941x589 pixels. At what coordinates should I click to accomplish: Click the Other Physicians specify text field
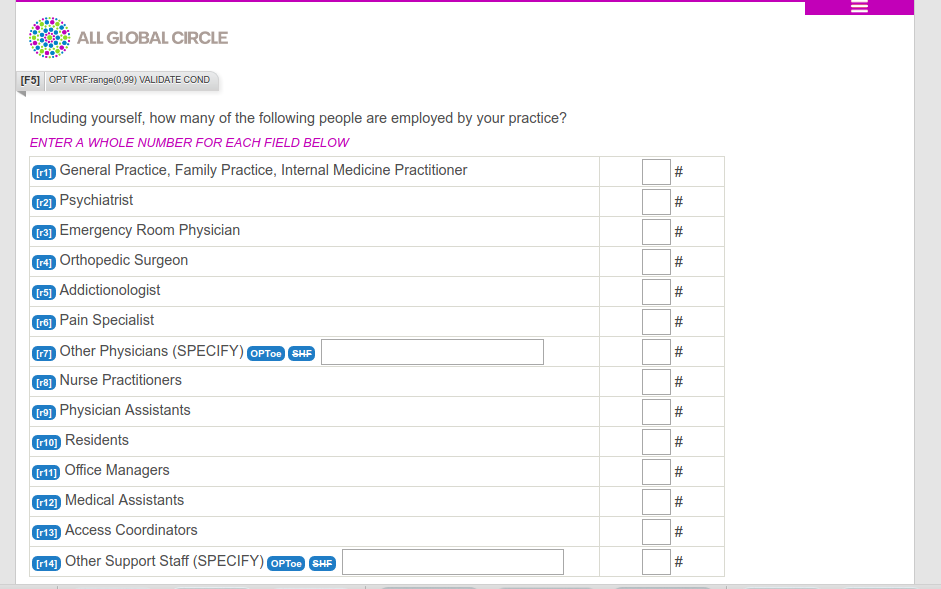coord(432,352)
